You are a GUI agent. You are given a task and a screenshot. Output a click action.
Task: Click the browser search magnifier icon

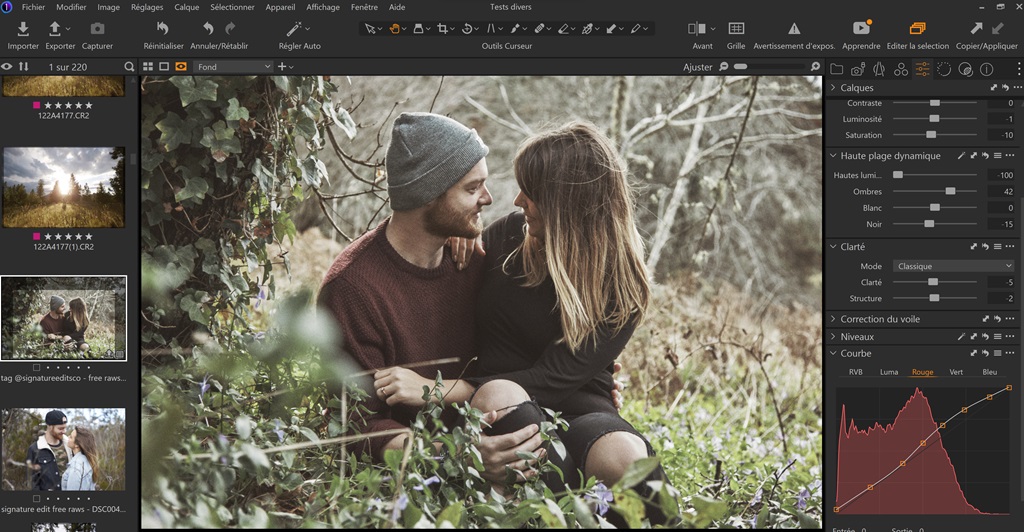129,67
